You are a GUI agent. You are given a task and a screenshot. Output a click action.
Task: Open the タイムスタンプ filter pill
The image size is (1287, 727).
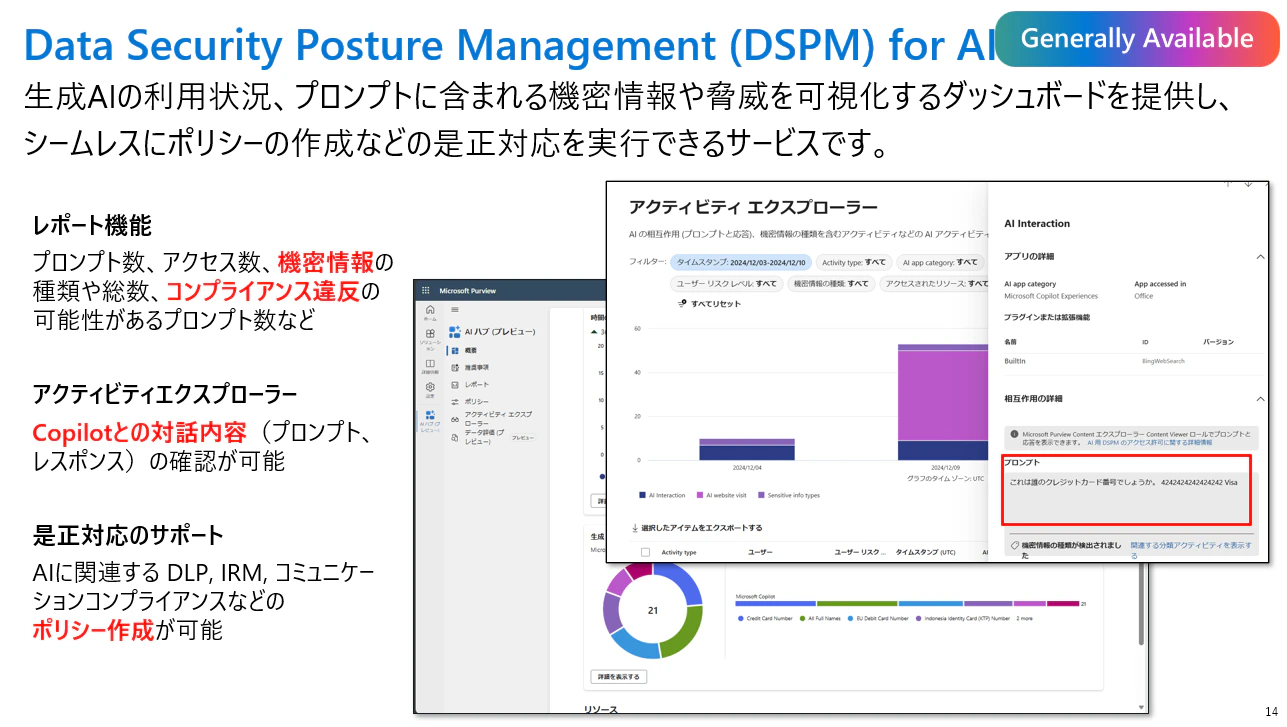click(739, 262)
